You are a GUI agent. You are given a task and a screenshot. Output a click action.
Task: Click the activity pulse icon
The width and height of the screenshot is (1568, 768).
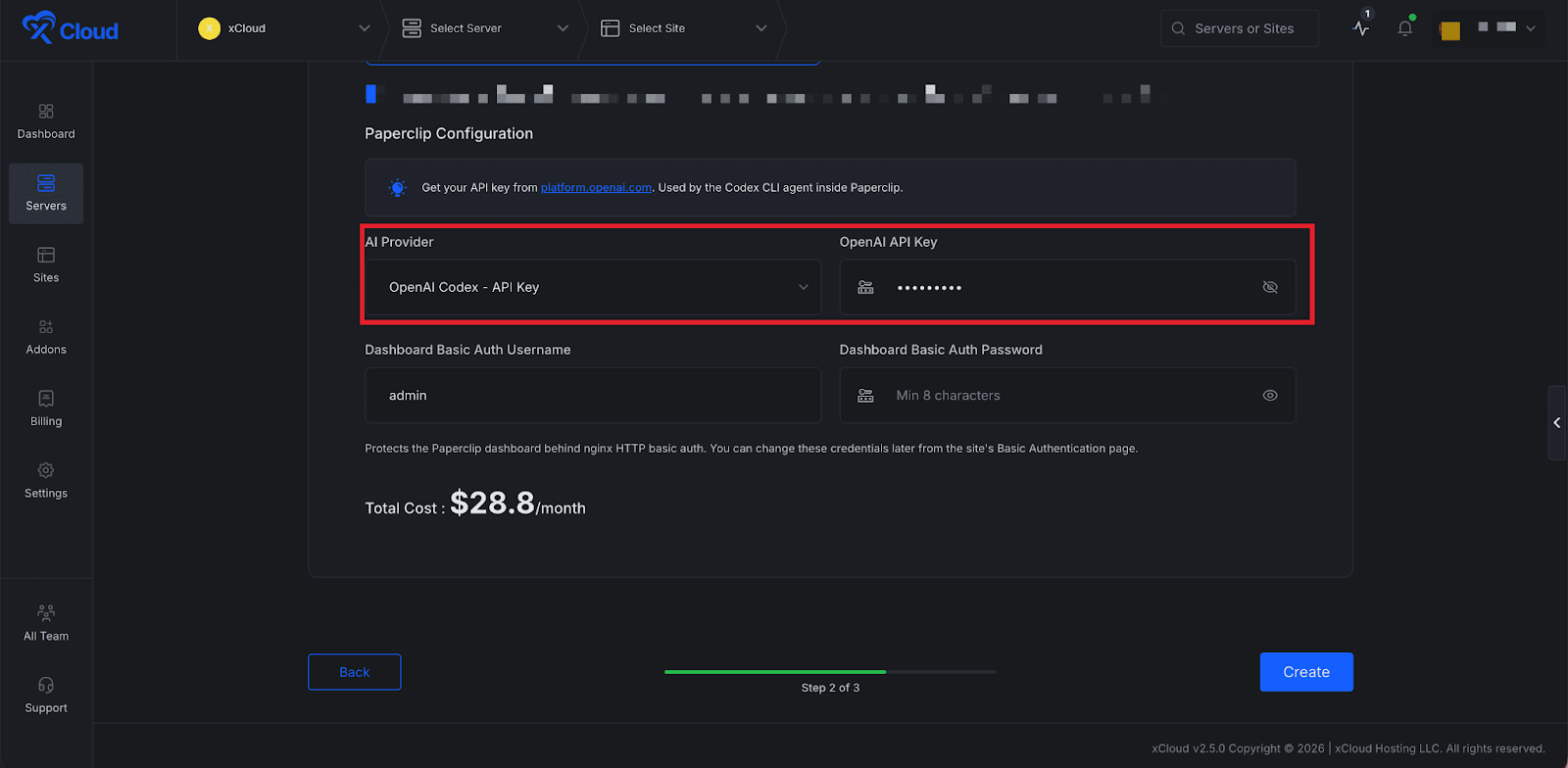coord(1361,28)
